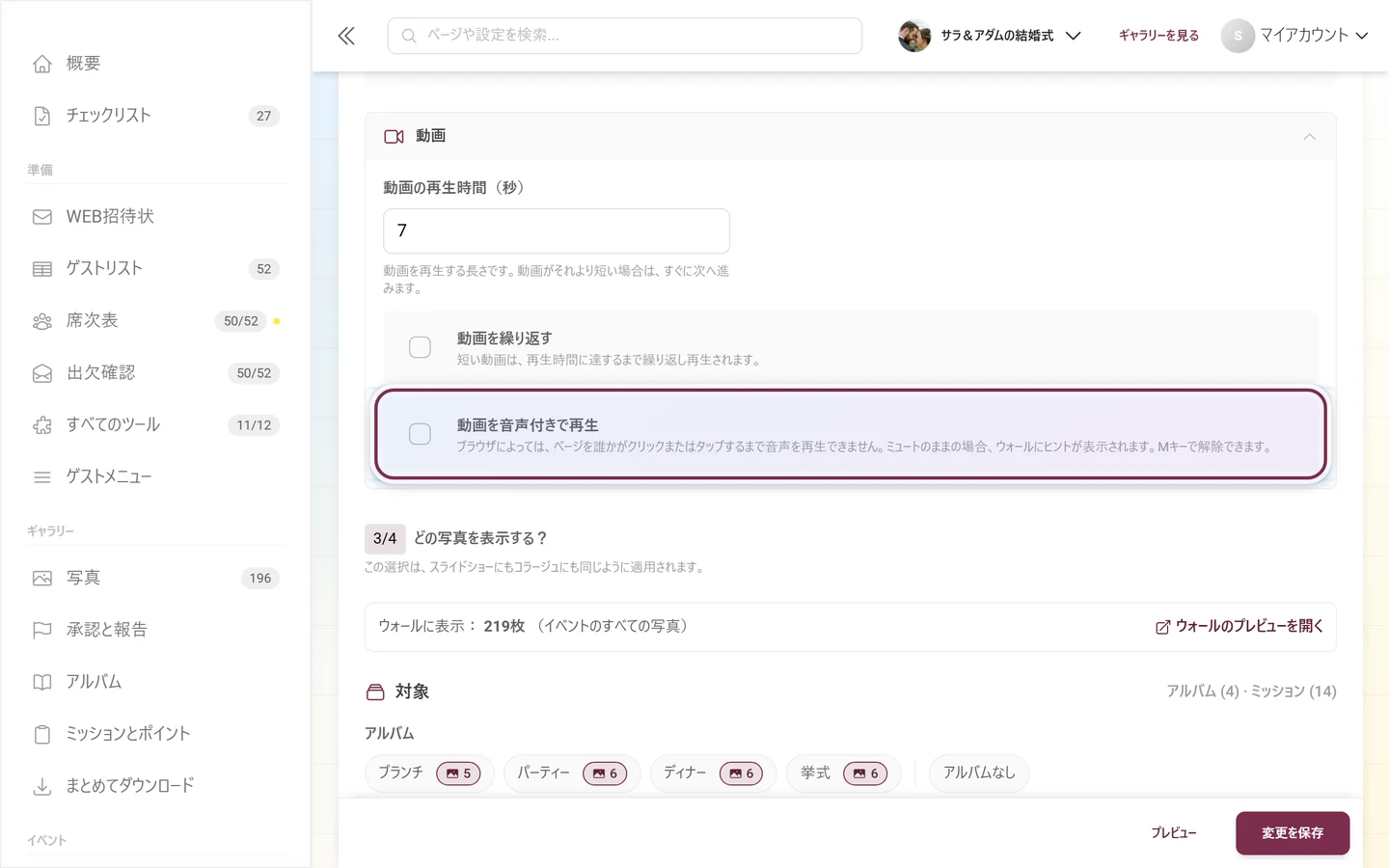Click the ゲストメニュー hamburger icon
Screen dimensions: 1389x868
click(42, 477)
